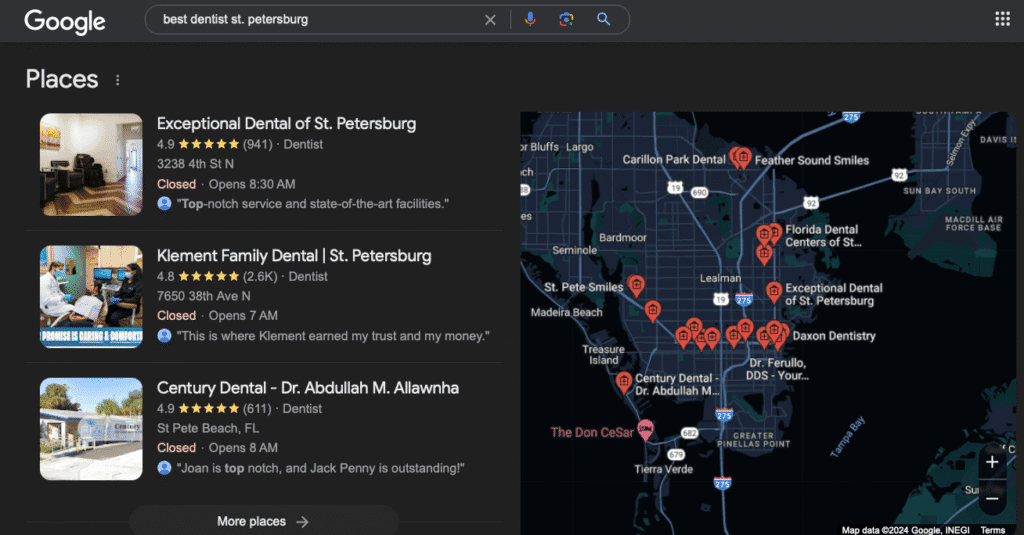Zoom in on the map

(992, 462)
